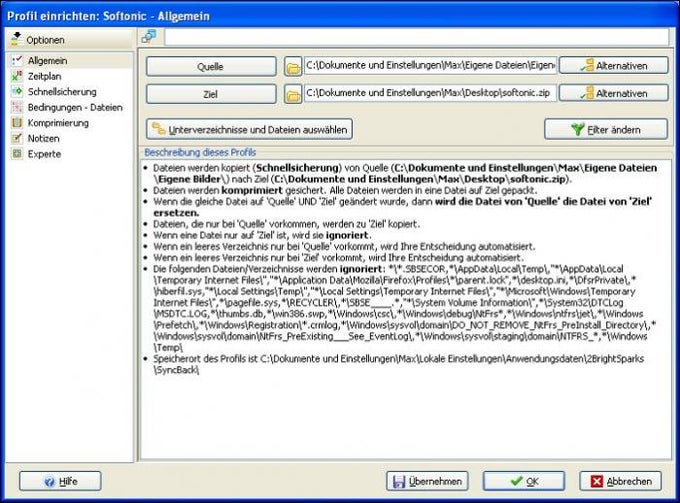Viewport: 680px width, 503px height.
Task: Open the Experte settings page
Action: [44, 154]
